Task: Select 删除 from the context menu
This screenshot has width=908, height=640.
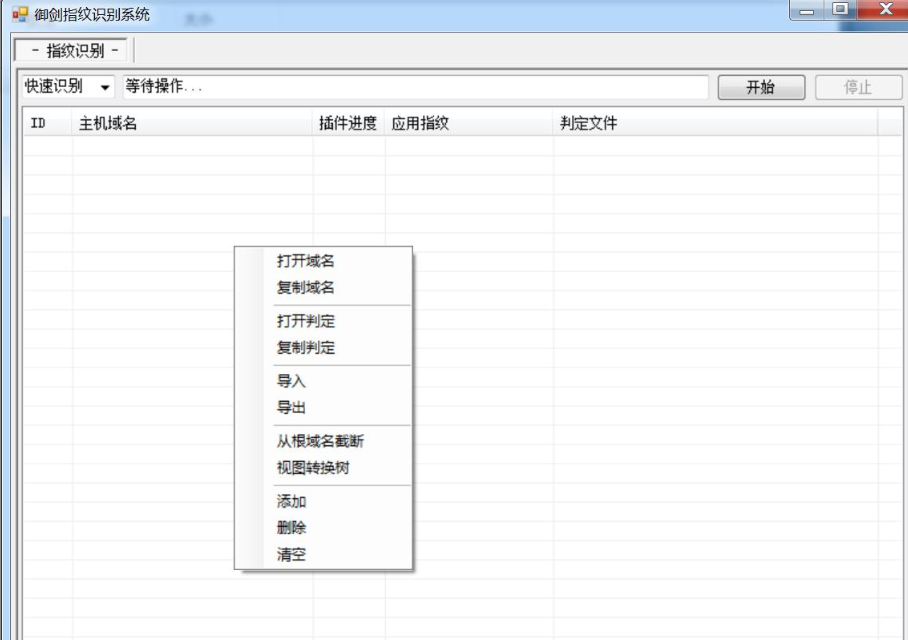Action: pyautogui.click(x=292, y=528)
